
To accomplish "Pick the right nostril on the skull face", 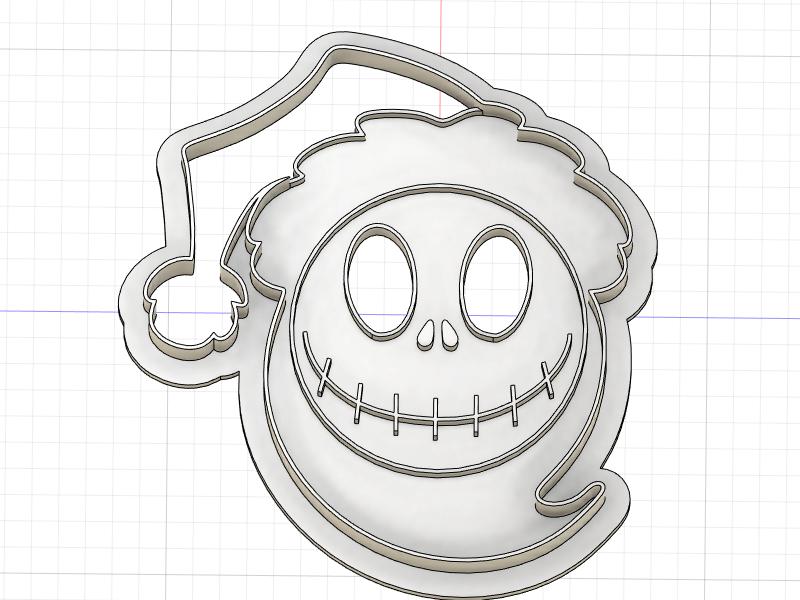I will 448,335.
